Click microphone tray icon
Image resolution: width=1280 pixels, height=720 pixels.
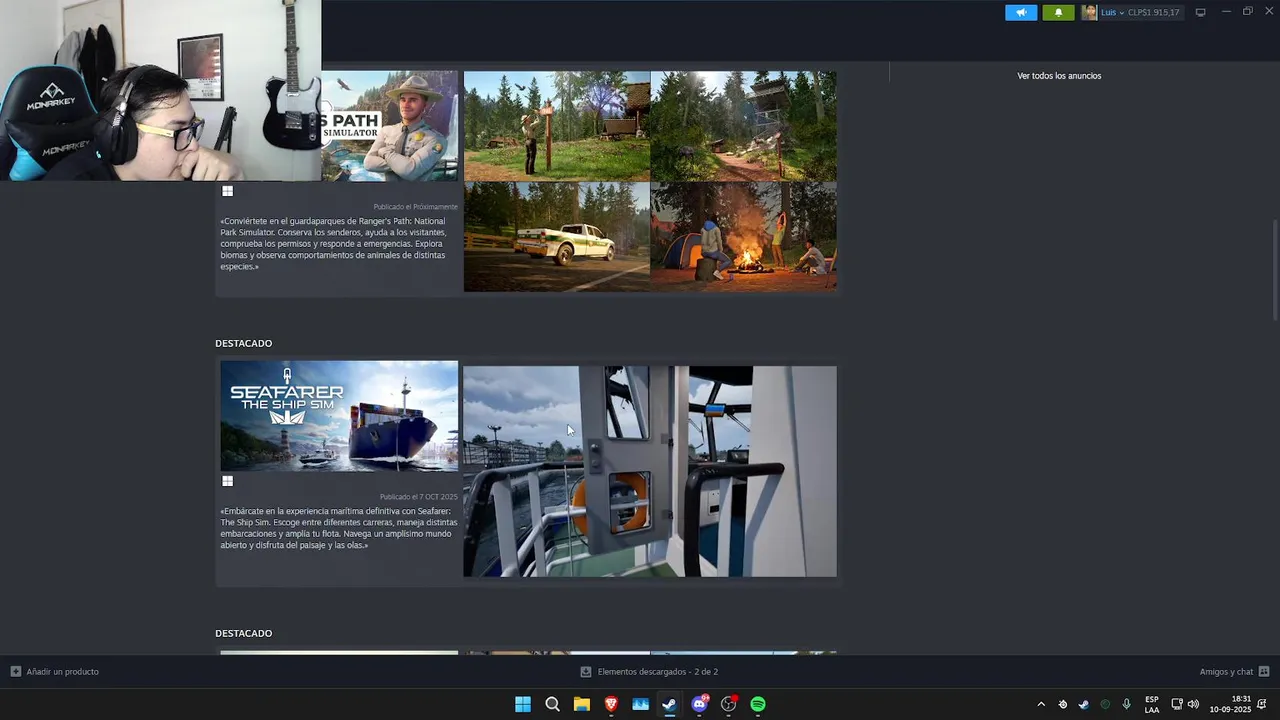[x=1126, y=704]
